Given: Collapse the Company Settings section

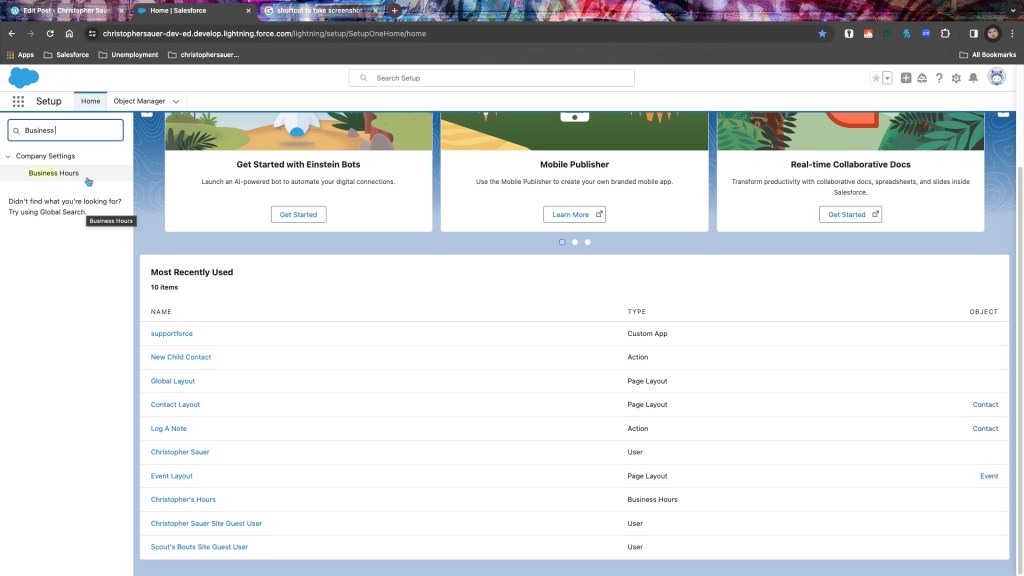Looking at the screenshot, I should click(x=9, y=156).
